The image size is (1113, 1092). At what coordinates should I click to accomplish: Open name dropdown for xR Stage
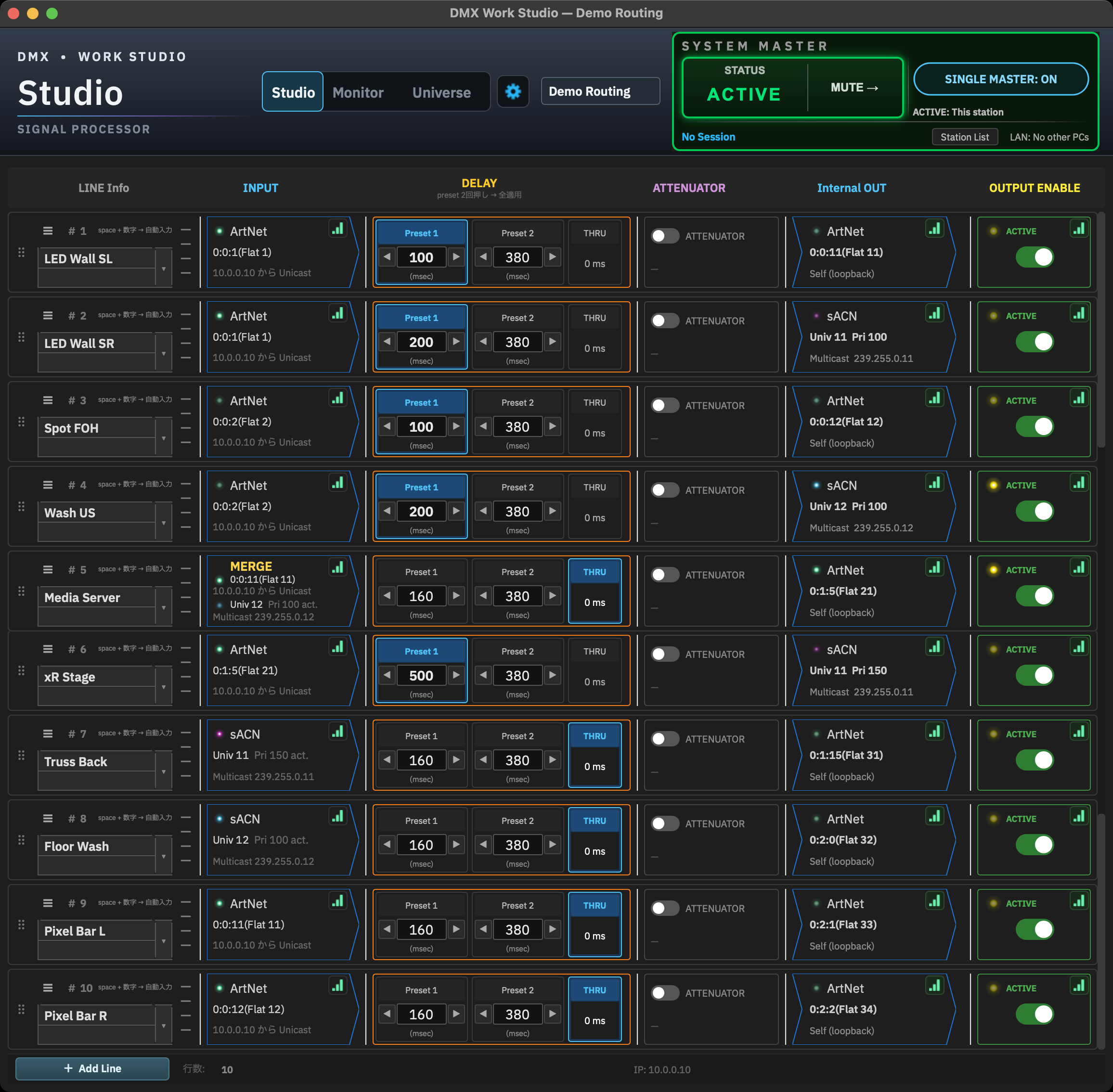tap(164, 686)
